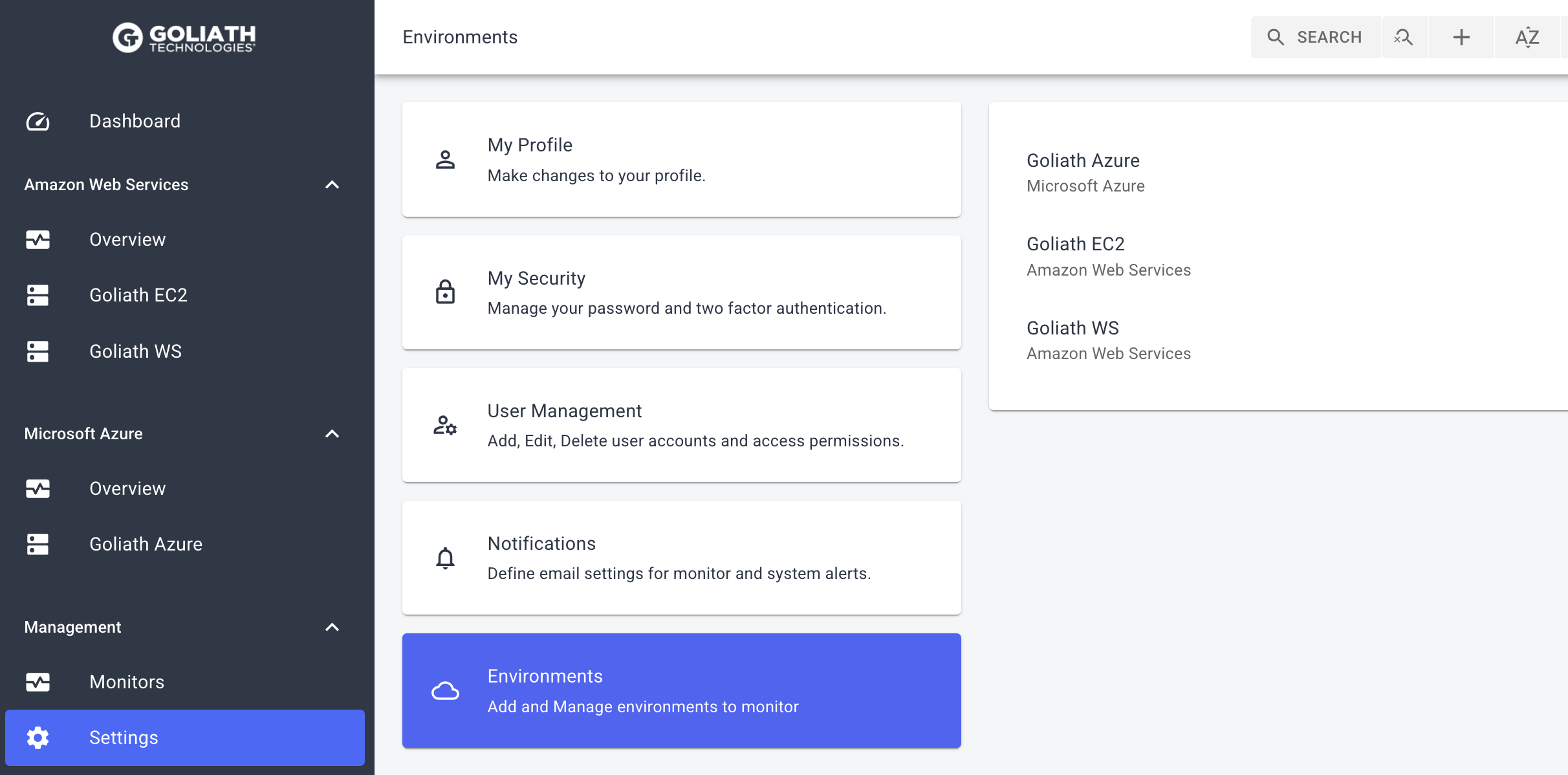
Task: Click the 'Manage your password' description text
Action: click(x=687, y=309)
